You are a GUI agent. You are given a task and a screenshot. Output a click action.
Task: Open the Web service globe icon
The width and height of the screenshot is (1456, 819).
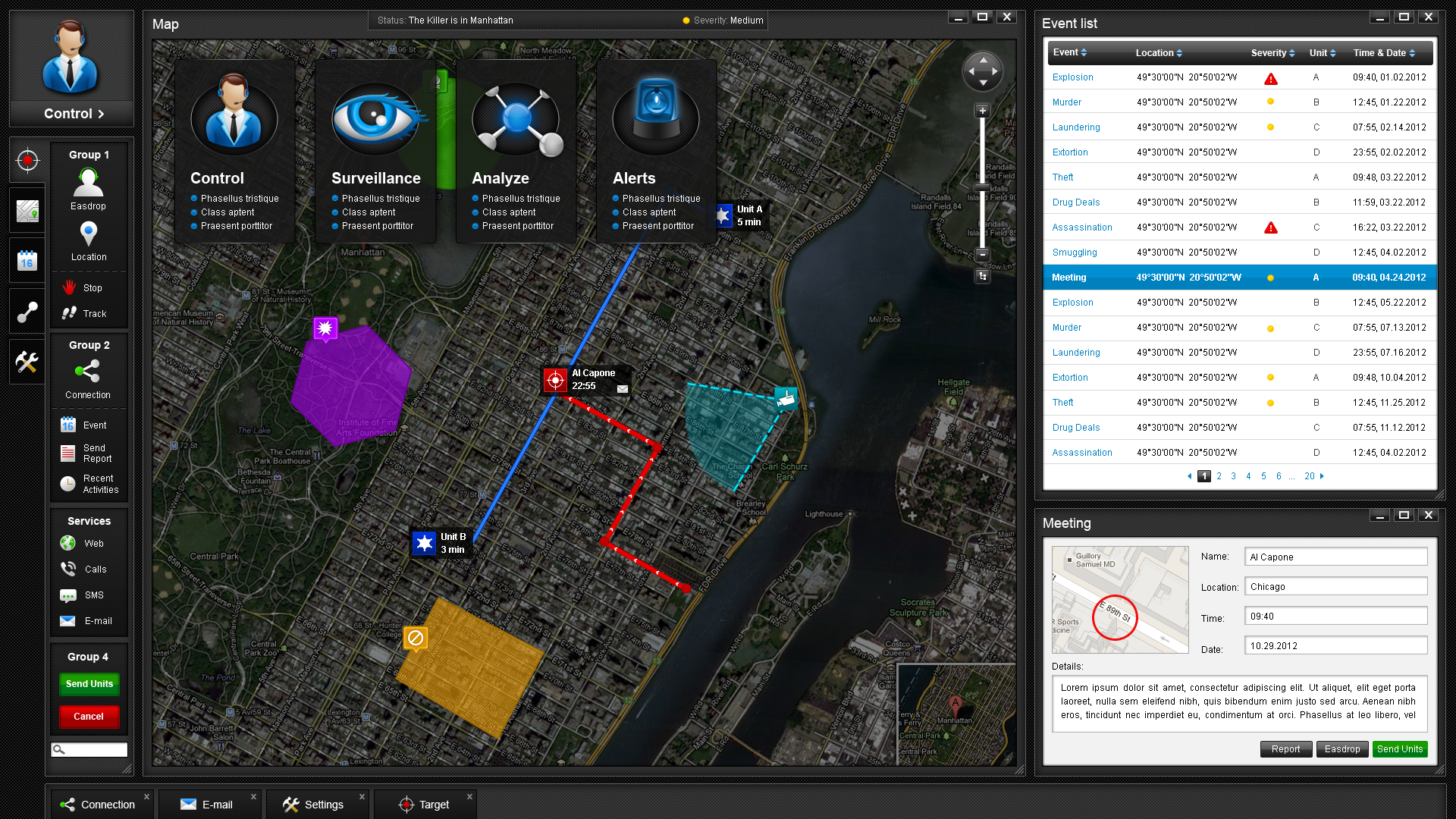(67, 543)
